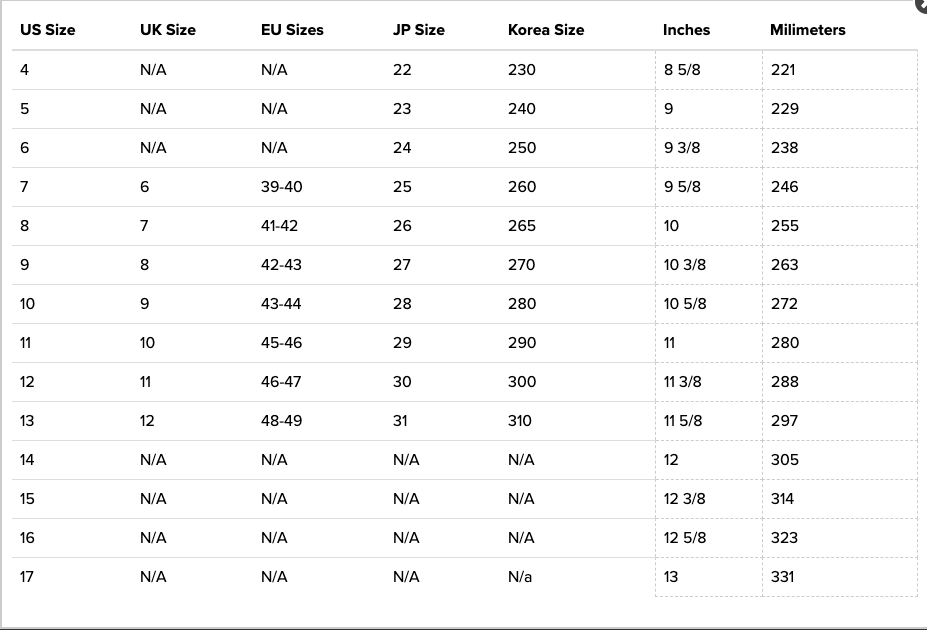The height and width of the screenshot is (630, 927).
Task: Click the N/a Korea size cell
Action: pos(519,577)
